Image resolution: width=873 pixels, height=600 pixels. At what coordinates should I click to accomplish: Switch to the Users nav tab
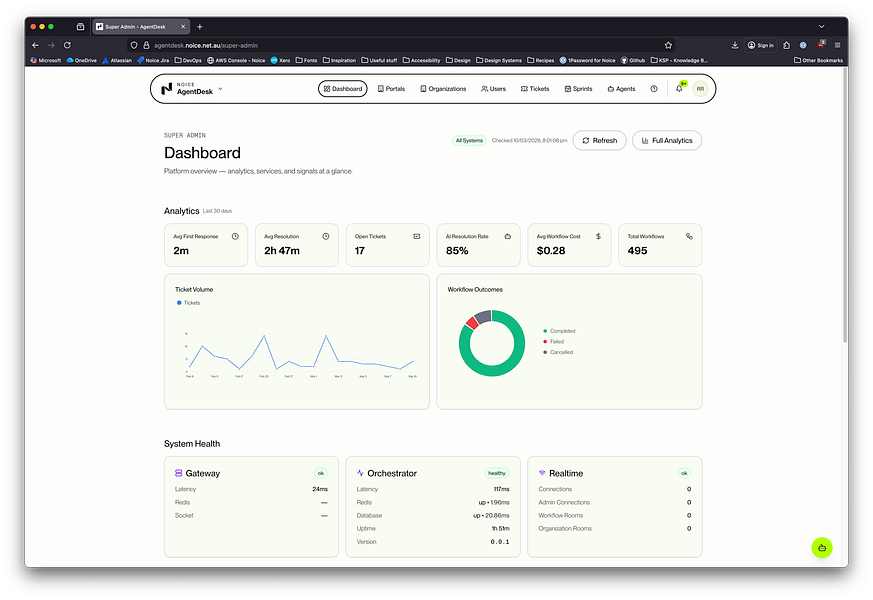coord(493,88)
